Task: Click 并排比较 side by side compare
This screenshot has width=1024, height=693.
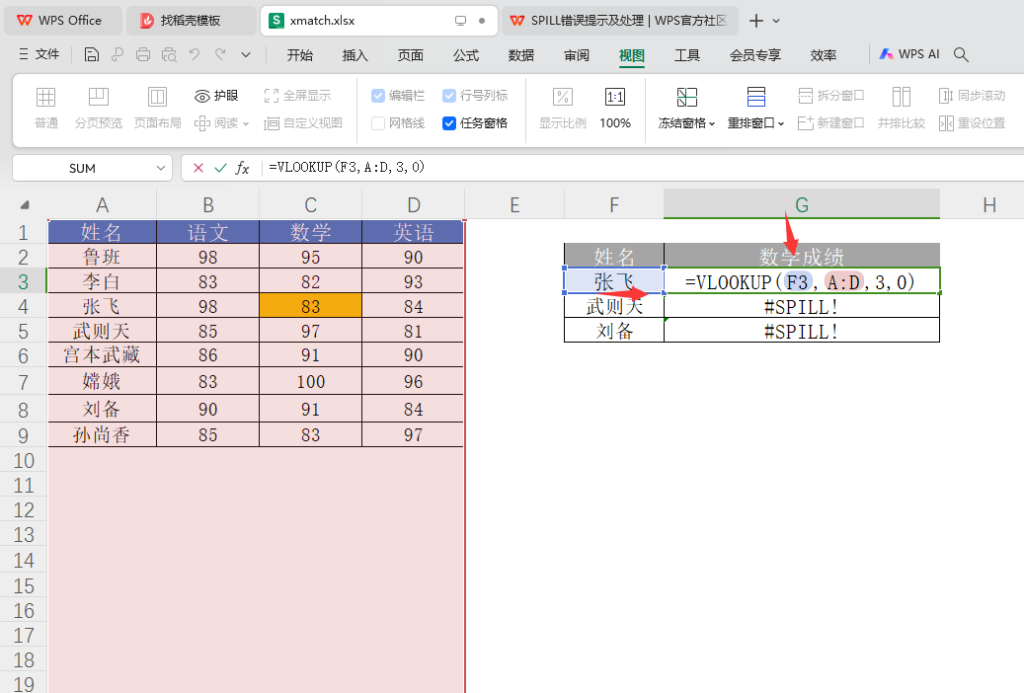Action: point(901,108)
